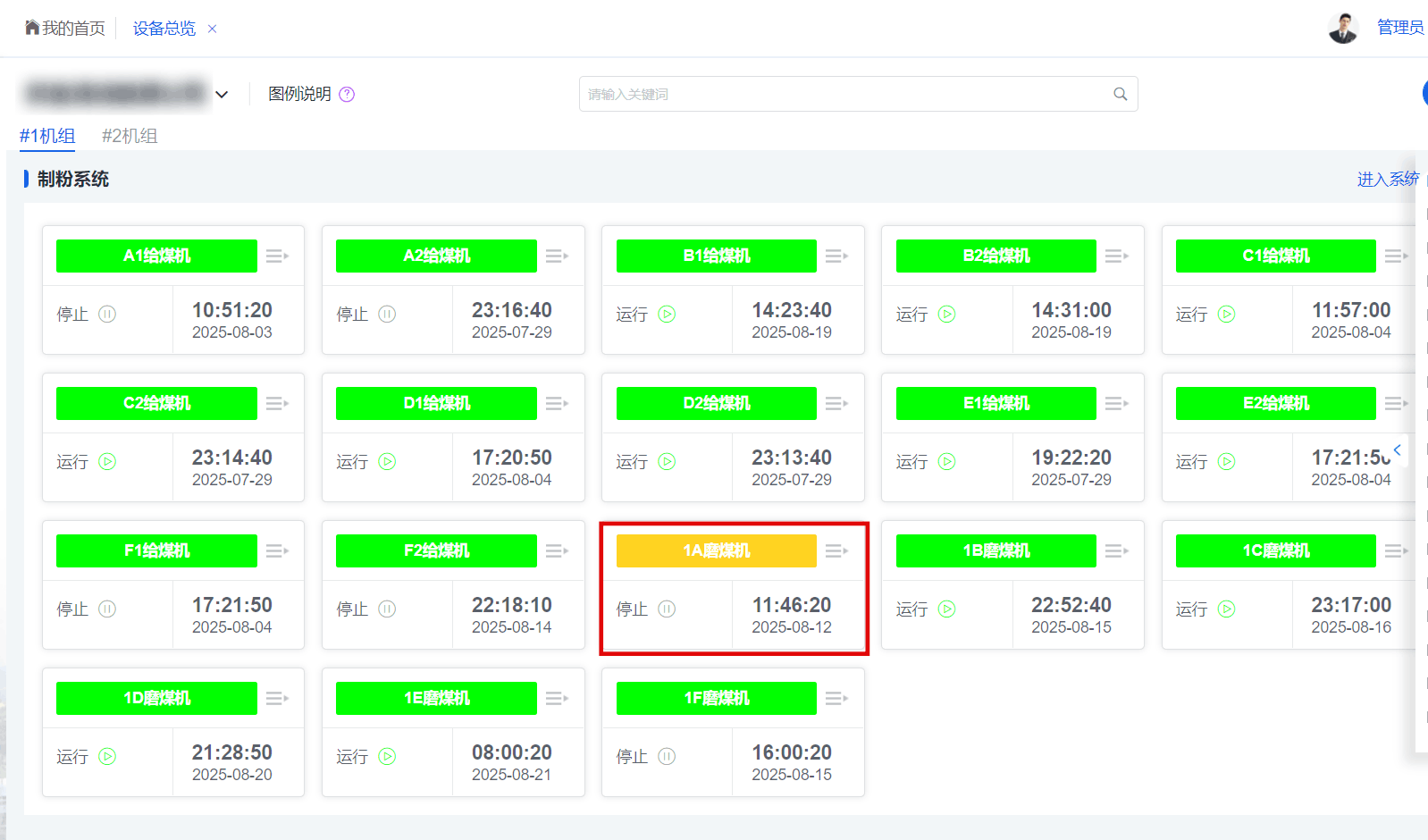Switch to the #2机组 tab
This screenshot has height=840, width=1428.
130,136
